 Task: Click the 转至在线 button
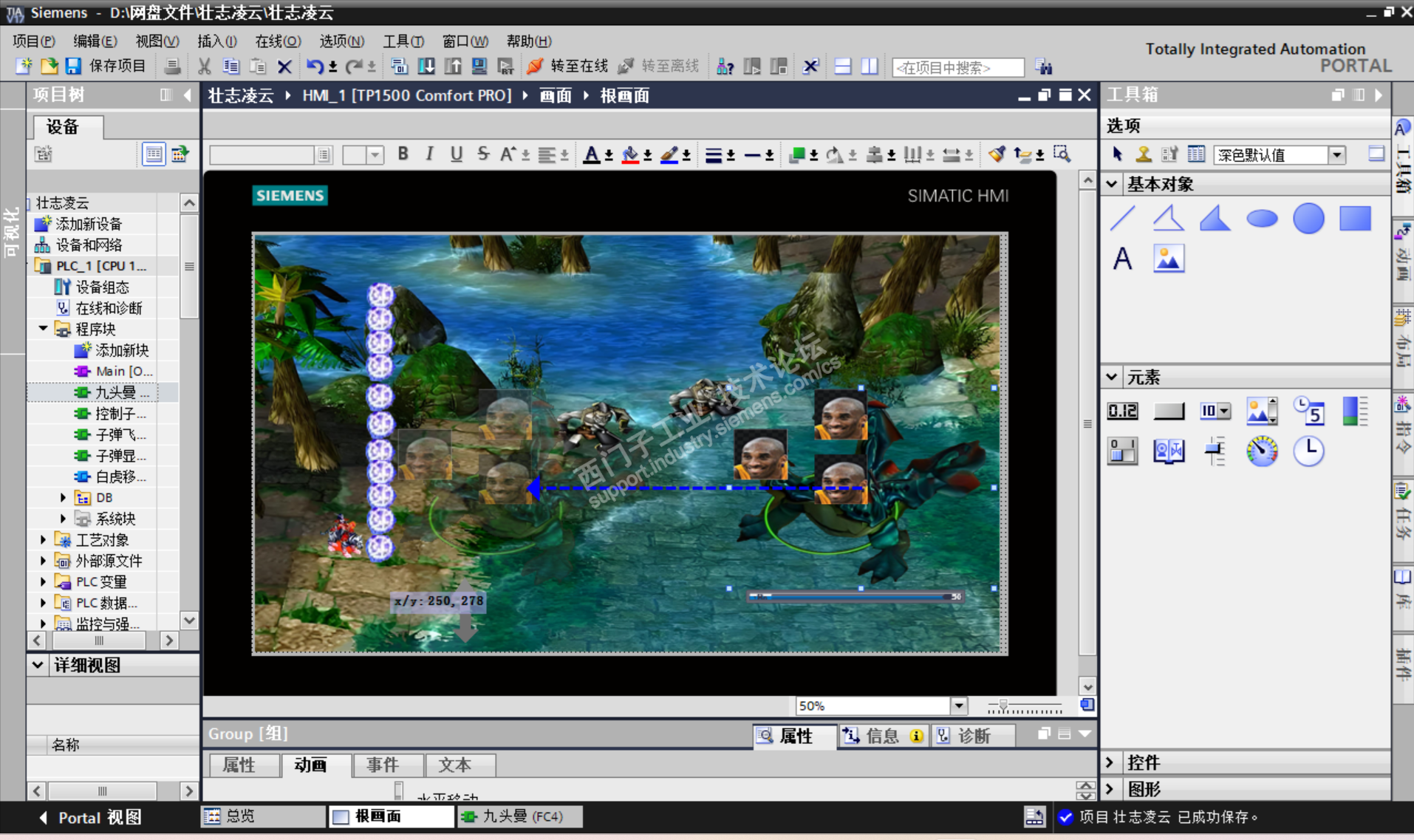click(x=567, y=66)
